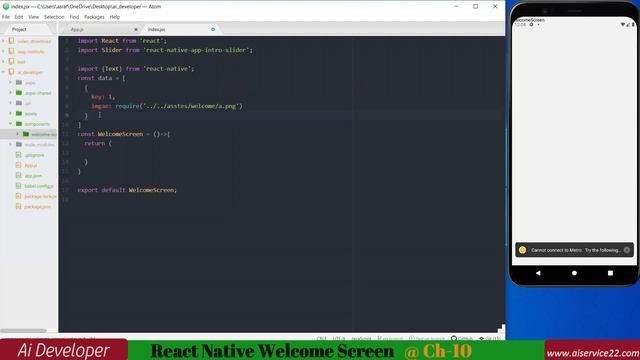Open the Selection menu
This screenshot has height=360, width=640.
click(x=54, y=17)
